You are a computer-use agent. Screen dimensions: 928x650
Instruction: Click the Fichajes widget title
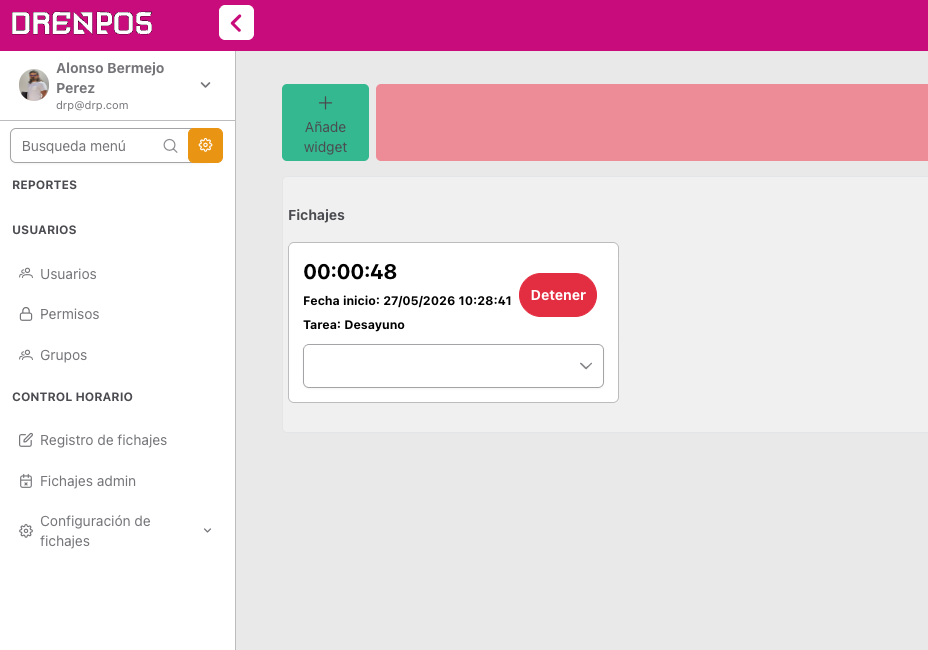(x=316, y=215)
